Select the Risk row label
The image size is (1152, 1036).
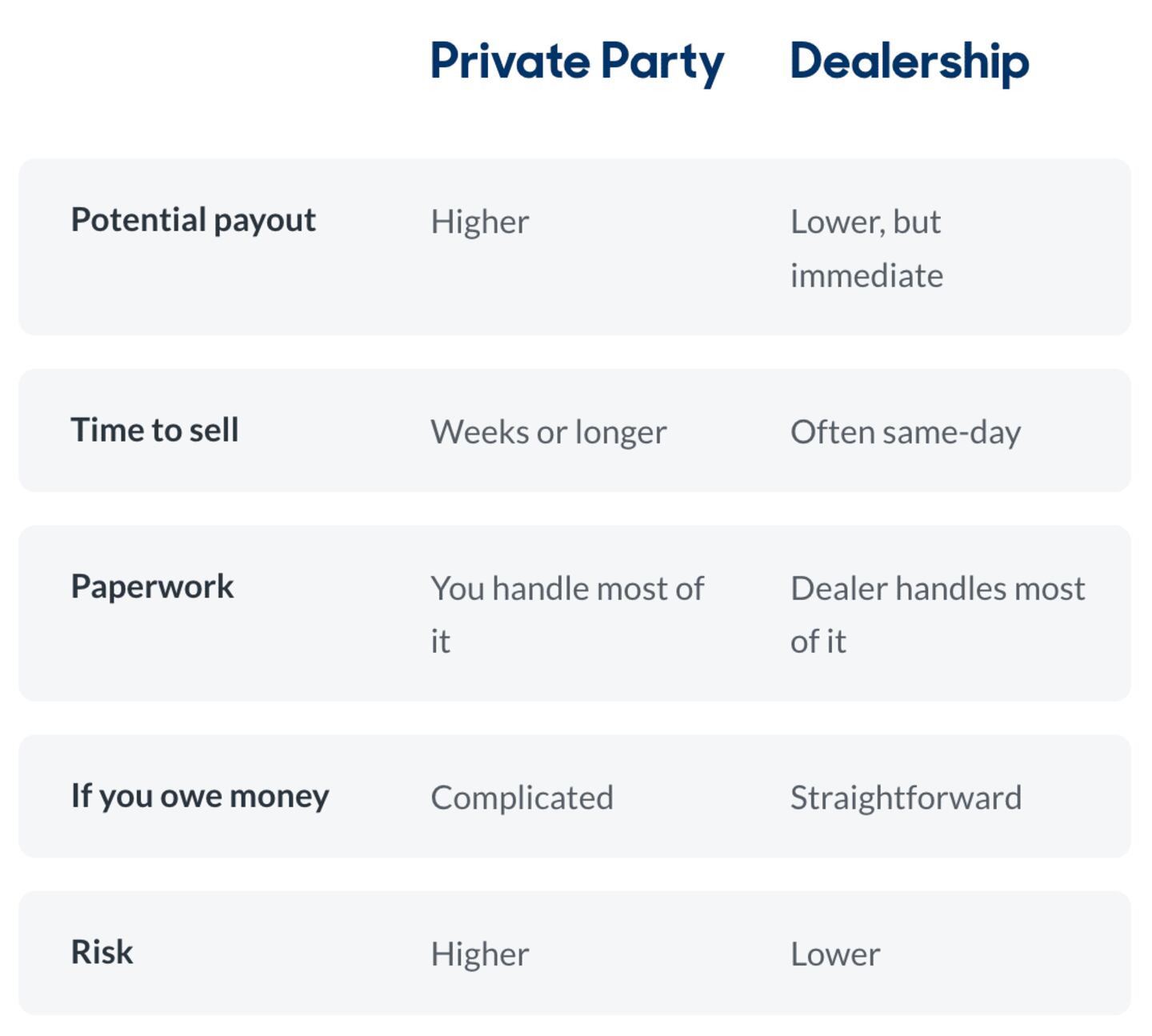coord(102,952)
